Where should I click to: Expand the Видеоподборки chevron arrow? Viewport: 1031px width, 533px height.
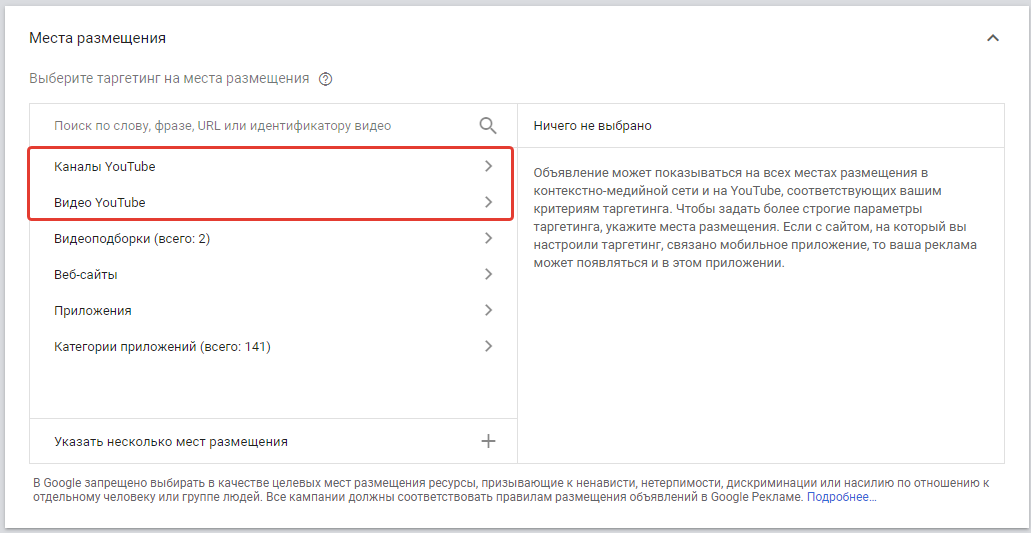488,239
